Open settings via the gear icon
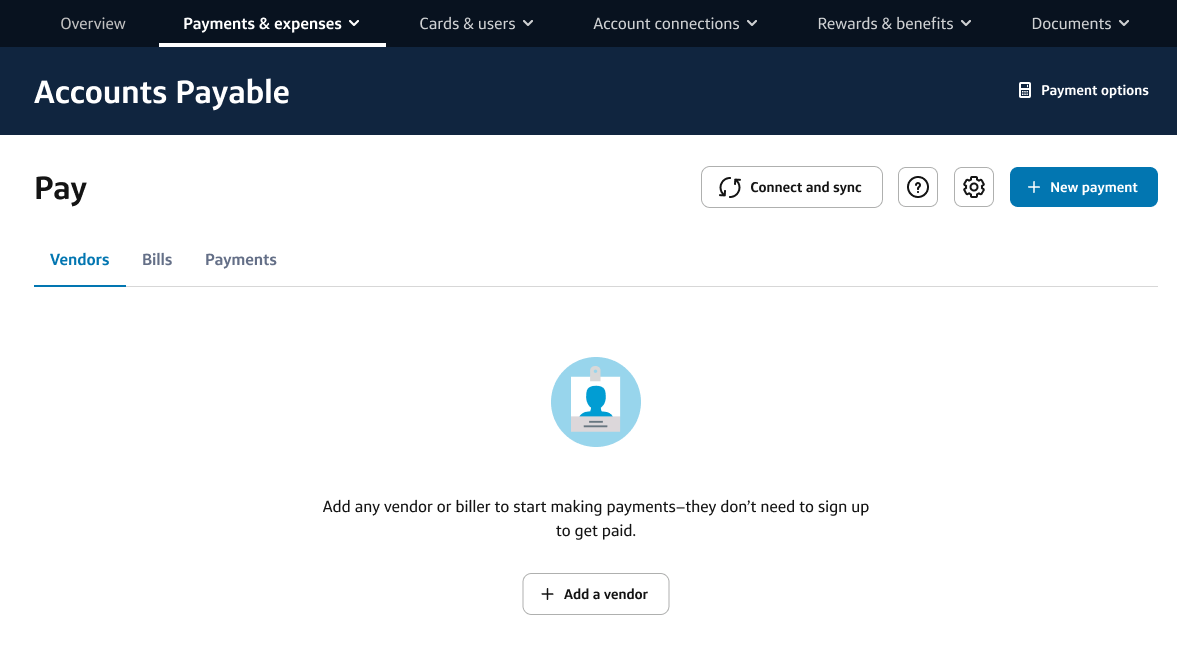 pyautogui.click(x=973, y=187)
